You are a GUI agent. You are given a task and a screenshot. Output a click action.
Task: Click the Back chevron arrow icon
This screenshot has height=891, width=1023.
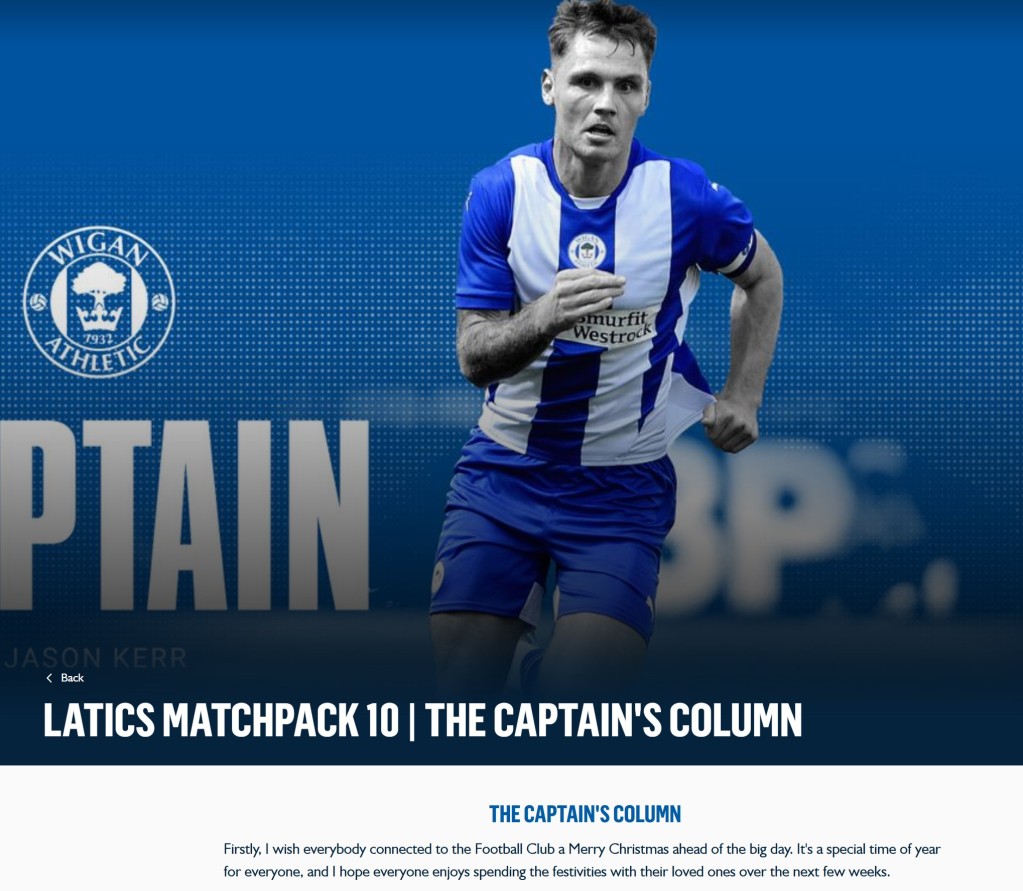coord(49,678)
